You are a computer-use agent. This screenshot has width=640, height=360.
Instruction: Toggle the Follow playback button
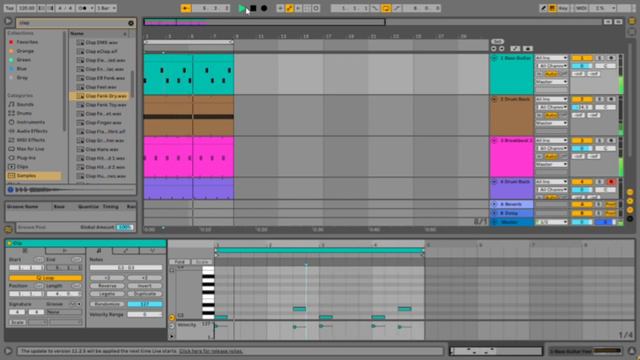point(186,8)
